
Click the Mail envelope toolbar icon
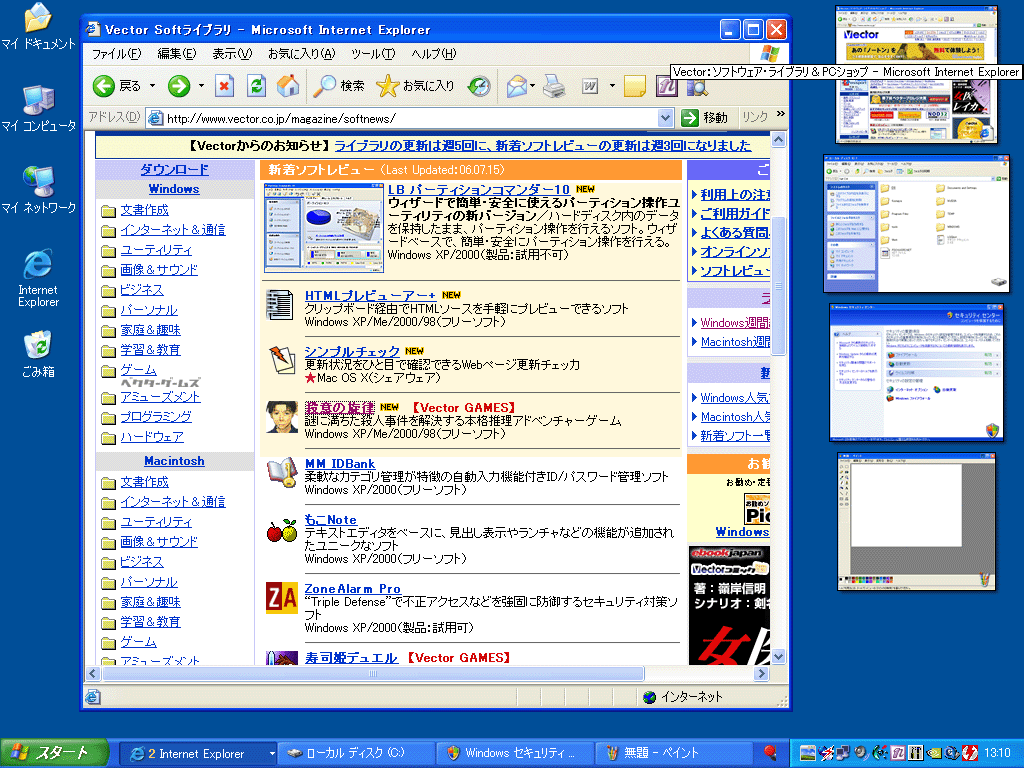pyautogui.click(x=517, y=86)
